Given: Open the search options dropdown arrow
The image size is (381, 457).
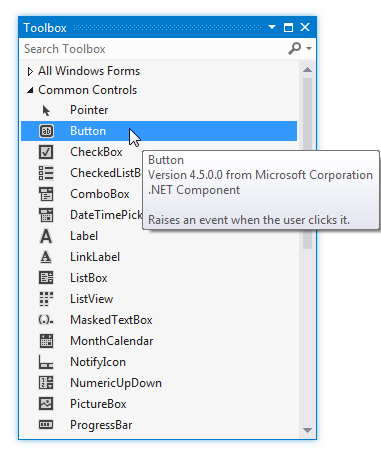Looking at the screenshot, I should (309, 49).
